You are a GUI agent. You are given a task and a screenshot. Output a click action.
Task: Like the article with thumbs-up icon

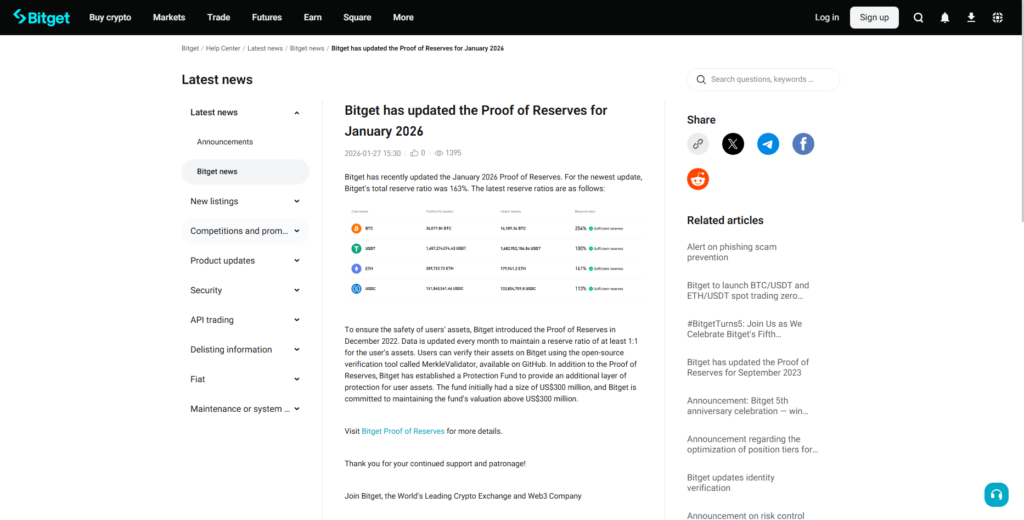(x=414, y=153)
